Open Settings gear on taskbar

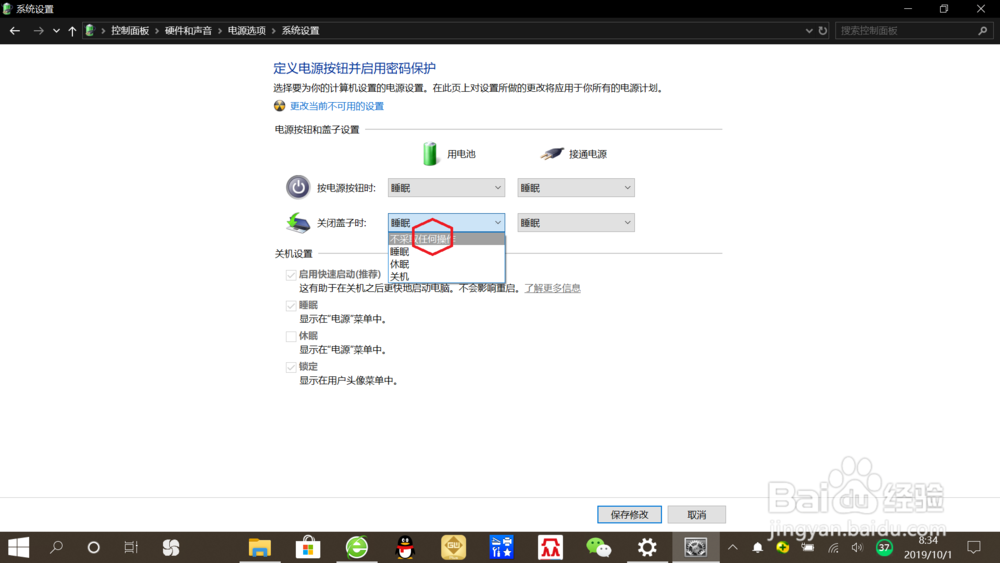(x=647, y=547)
